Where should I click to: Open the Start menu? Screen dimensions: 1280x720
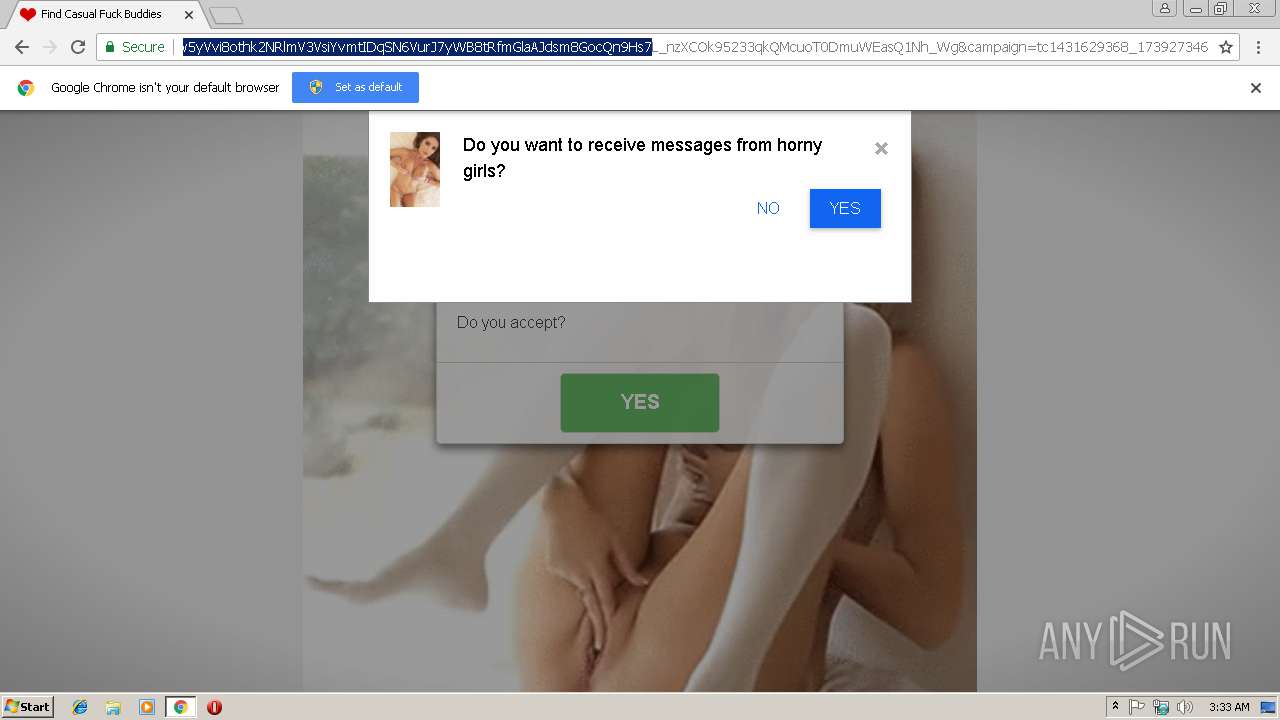click(28, 707)
